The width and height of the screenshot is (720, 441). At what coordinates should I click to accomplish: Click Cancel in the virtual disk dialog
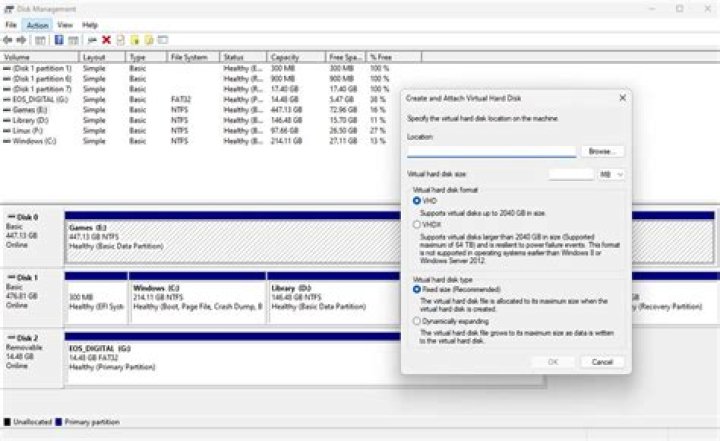click(x=602, y=361)
